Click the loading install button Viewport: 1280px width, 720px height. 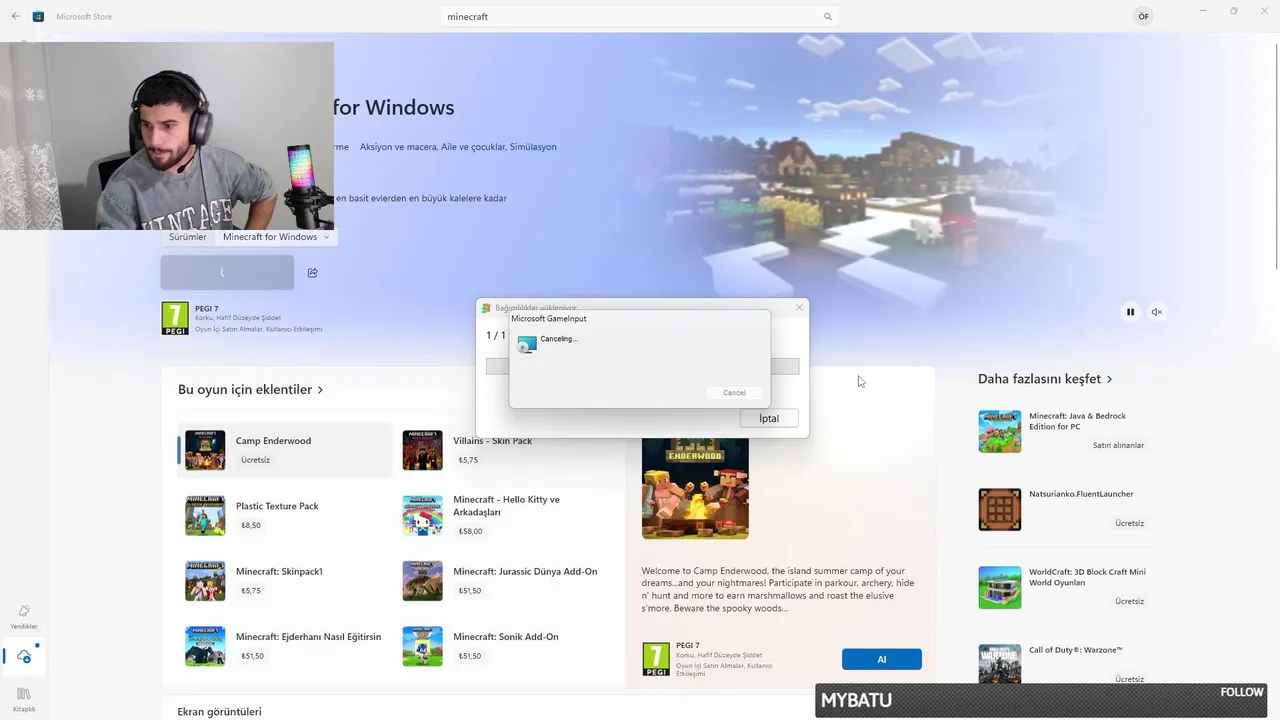227,272
